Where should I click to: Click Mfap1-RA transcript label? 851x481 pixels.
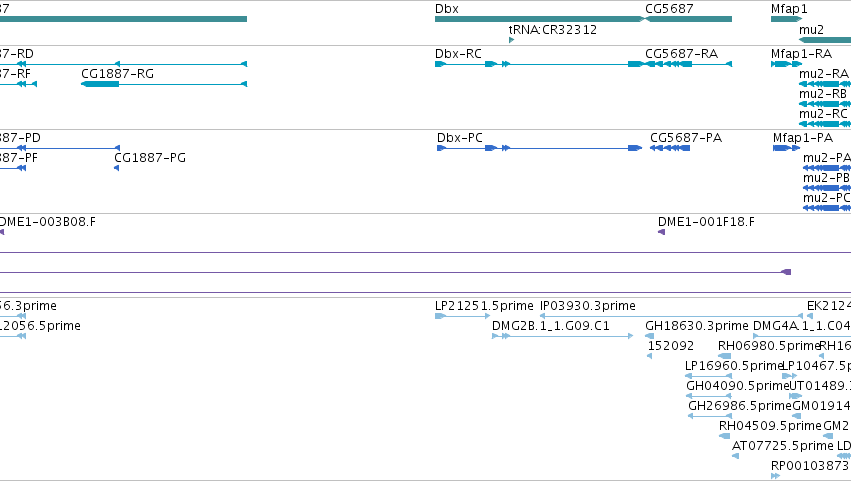click(801, 54)
